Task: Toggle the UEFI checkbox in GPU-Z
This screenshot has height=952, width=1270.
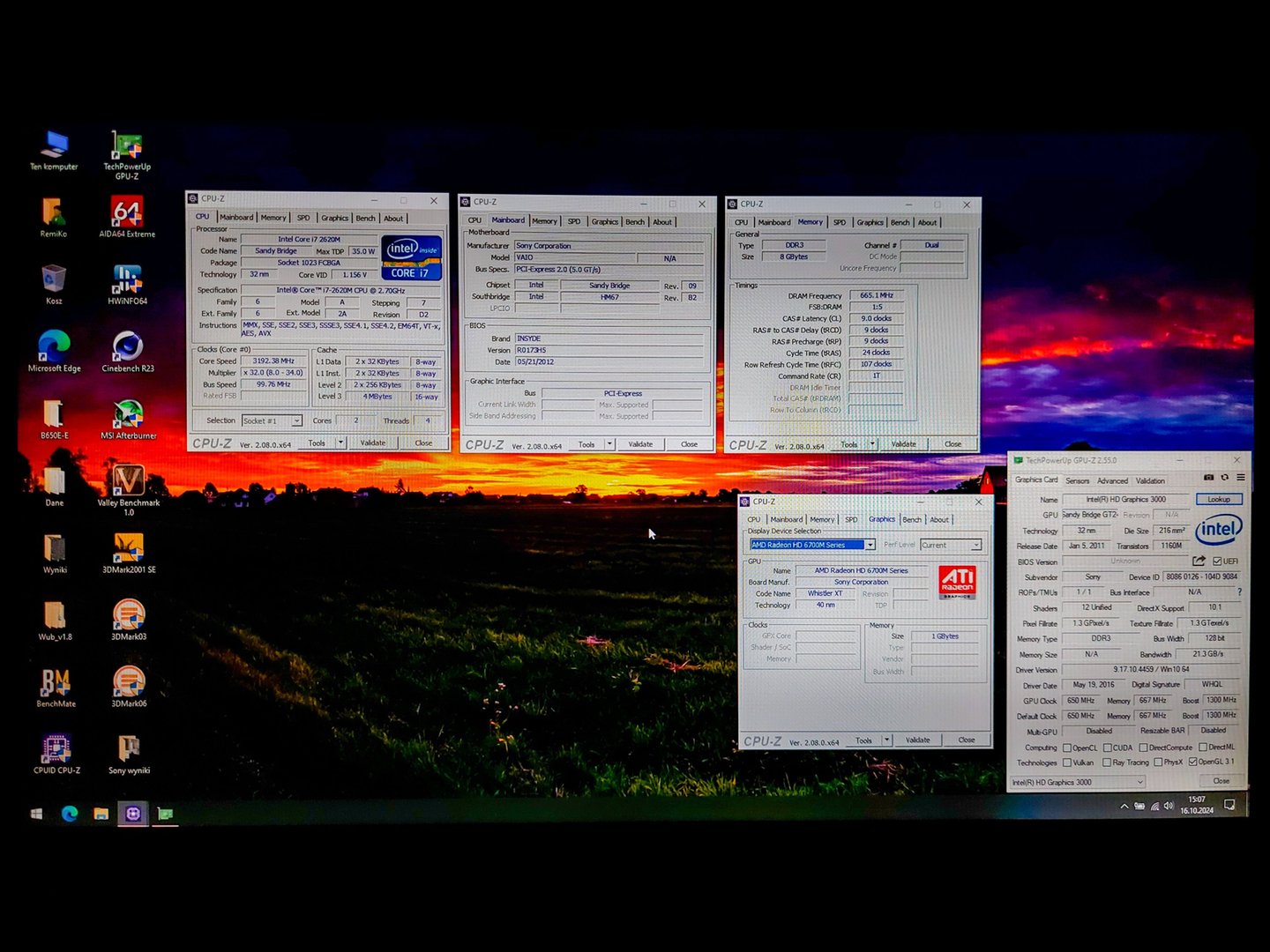Action: click(1217, 561)
